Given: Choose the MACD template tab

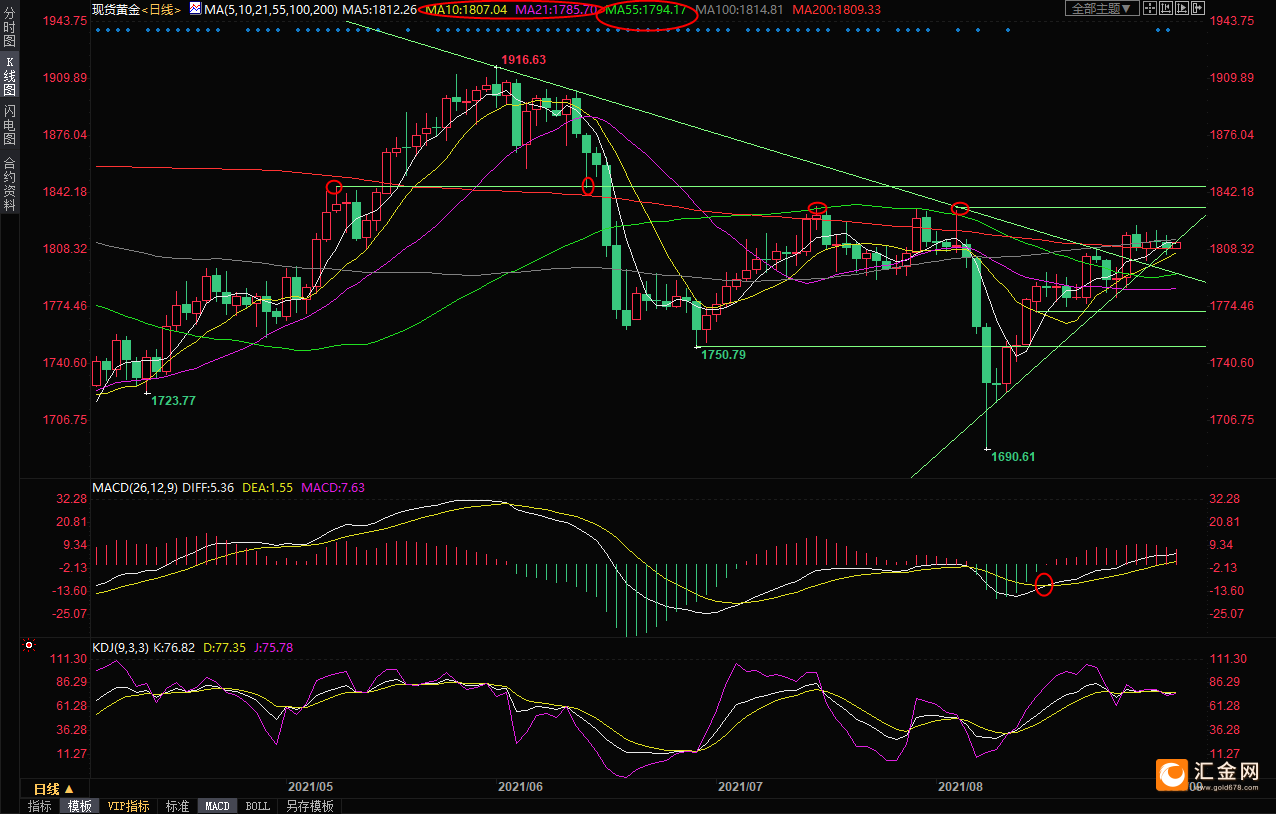Looking at the screenshot, I should pos(217,806).
